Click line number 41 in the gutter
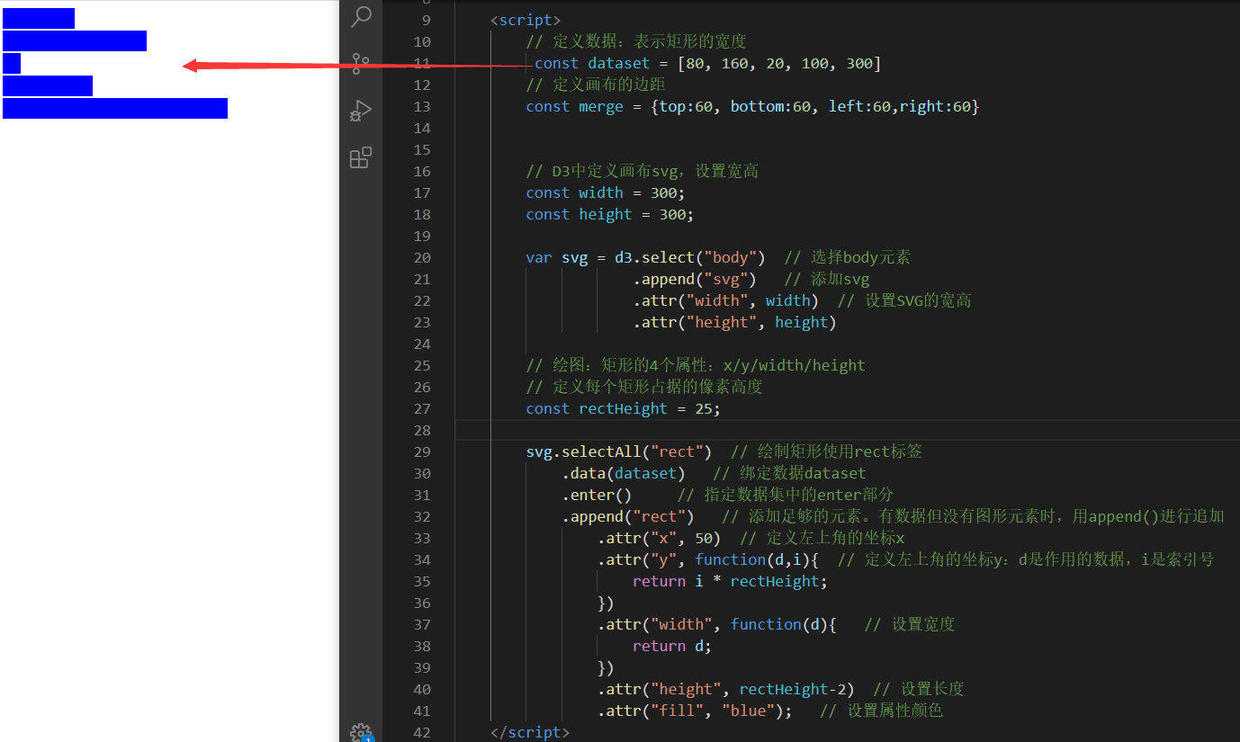Image resolution: width=1240 pixels, height=742 pixels. (422, 711)
